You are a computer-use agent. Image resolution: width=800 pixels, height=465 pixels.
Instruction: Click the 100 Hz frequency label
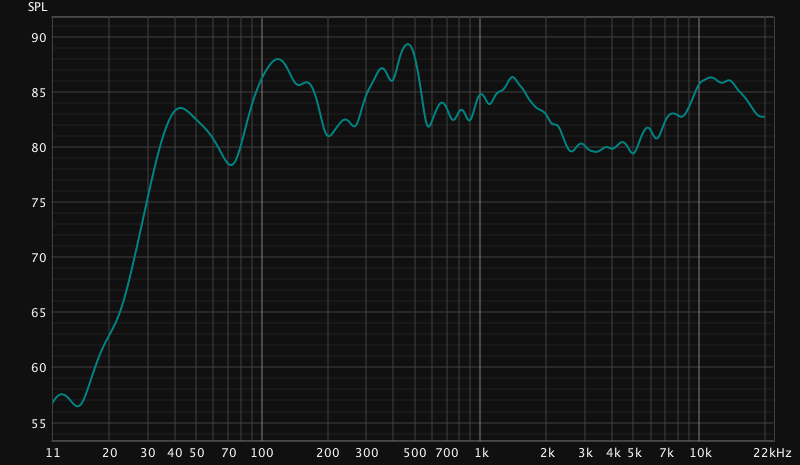[x=262, y=453]
